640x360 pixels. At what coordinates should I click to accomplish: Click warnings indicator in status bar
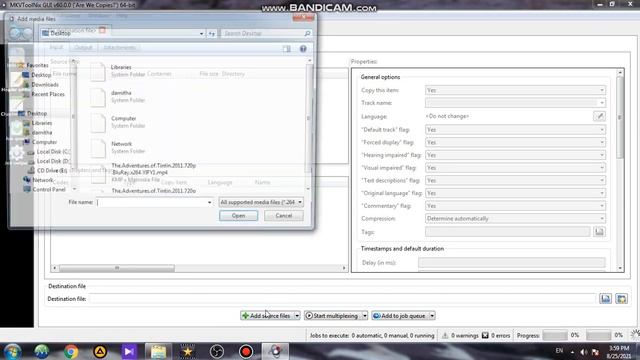[x=460, y=336]
